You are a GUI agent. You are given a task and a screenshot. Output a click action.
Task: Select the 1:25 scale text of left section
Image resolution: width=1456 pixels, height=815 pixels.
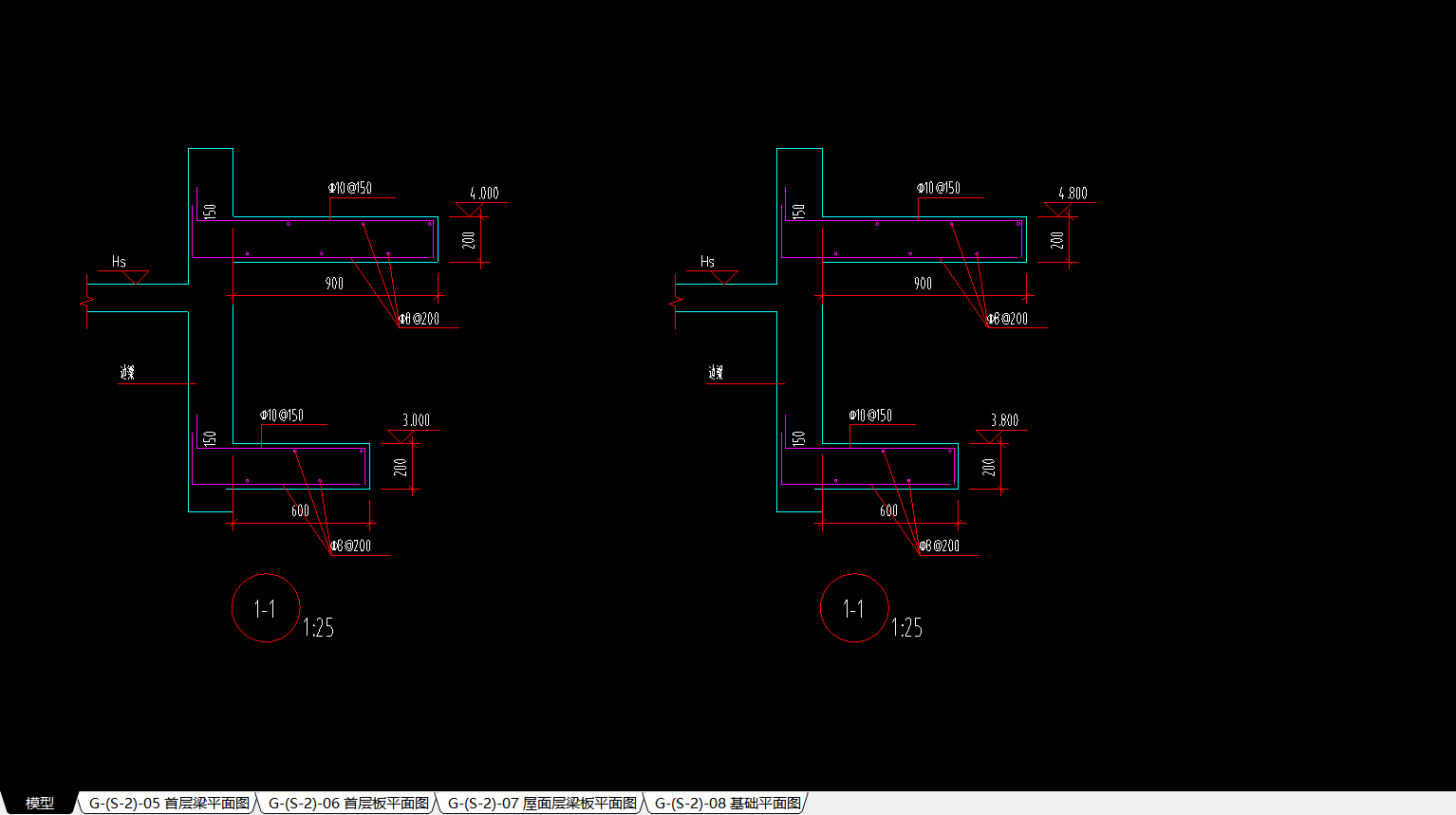click(318, 627)
